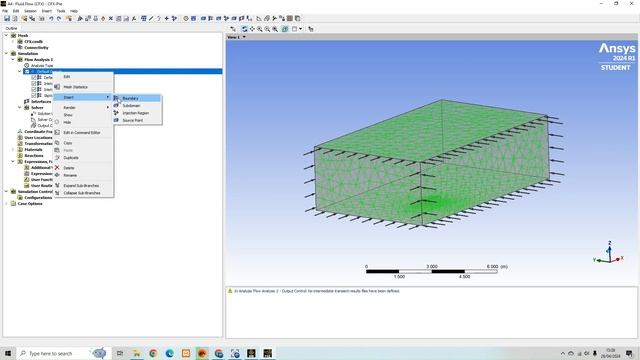Click the Subdomain icon in Insert submenu
Screen dimensions: 640x360
click(116, 105)
